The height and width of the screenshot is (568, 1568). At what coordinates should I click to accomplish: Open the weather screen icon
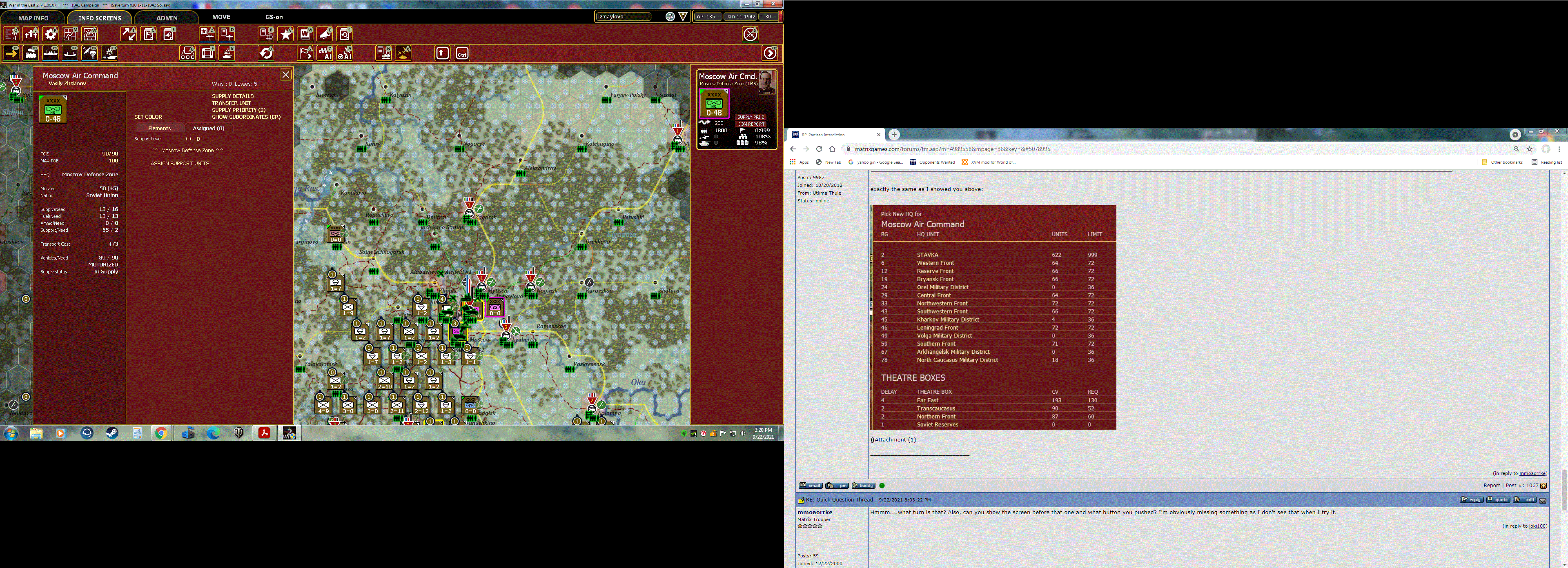(90, 34)
